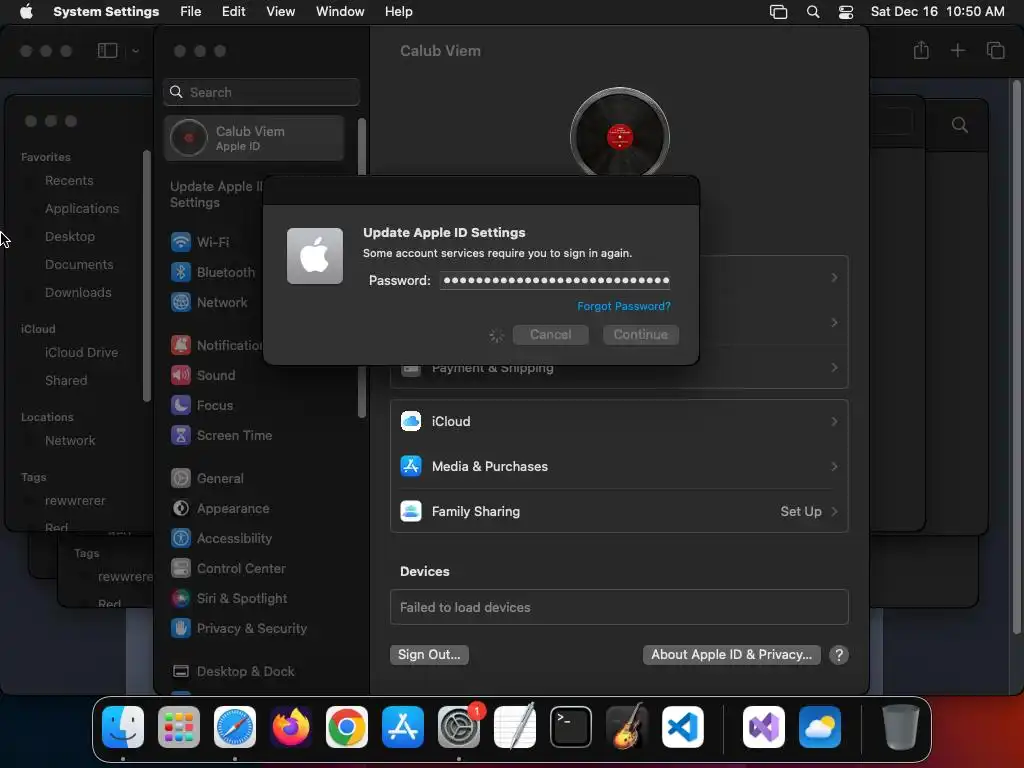Open Notifications in settings sidebar
The width and height of the screenshot is (1024, 768).
pos(216,345)
